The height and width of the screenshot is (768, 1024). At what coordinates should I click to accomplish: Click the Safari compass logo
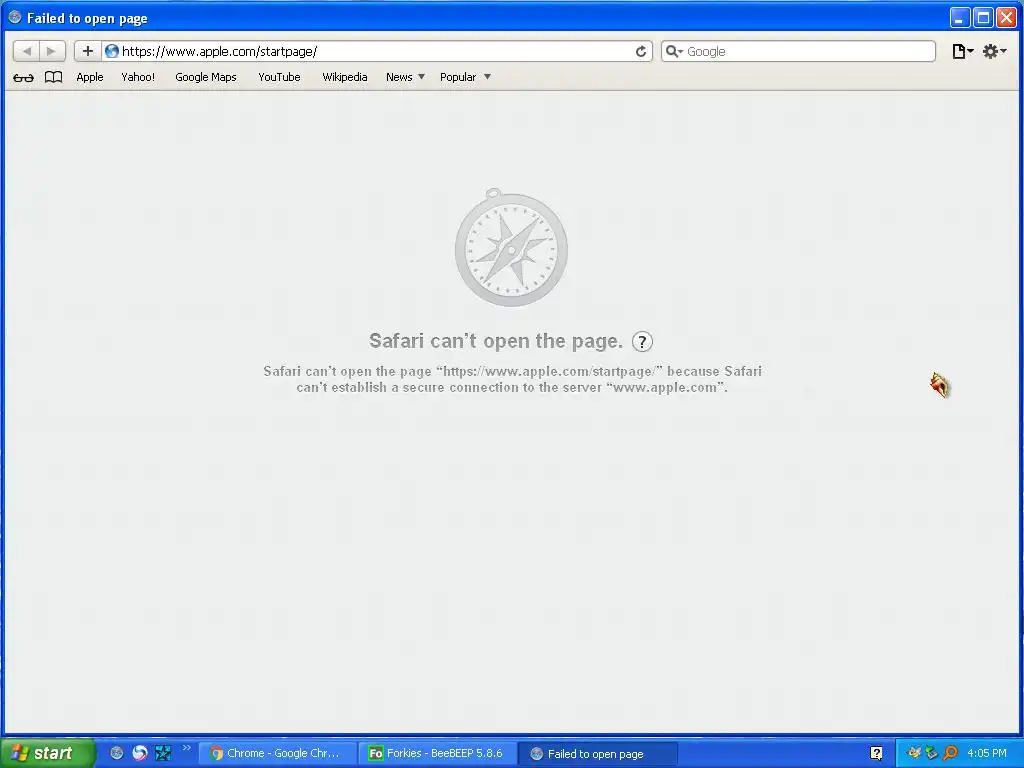pyautogui.click(x=511, y=248)
